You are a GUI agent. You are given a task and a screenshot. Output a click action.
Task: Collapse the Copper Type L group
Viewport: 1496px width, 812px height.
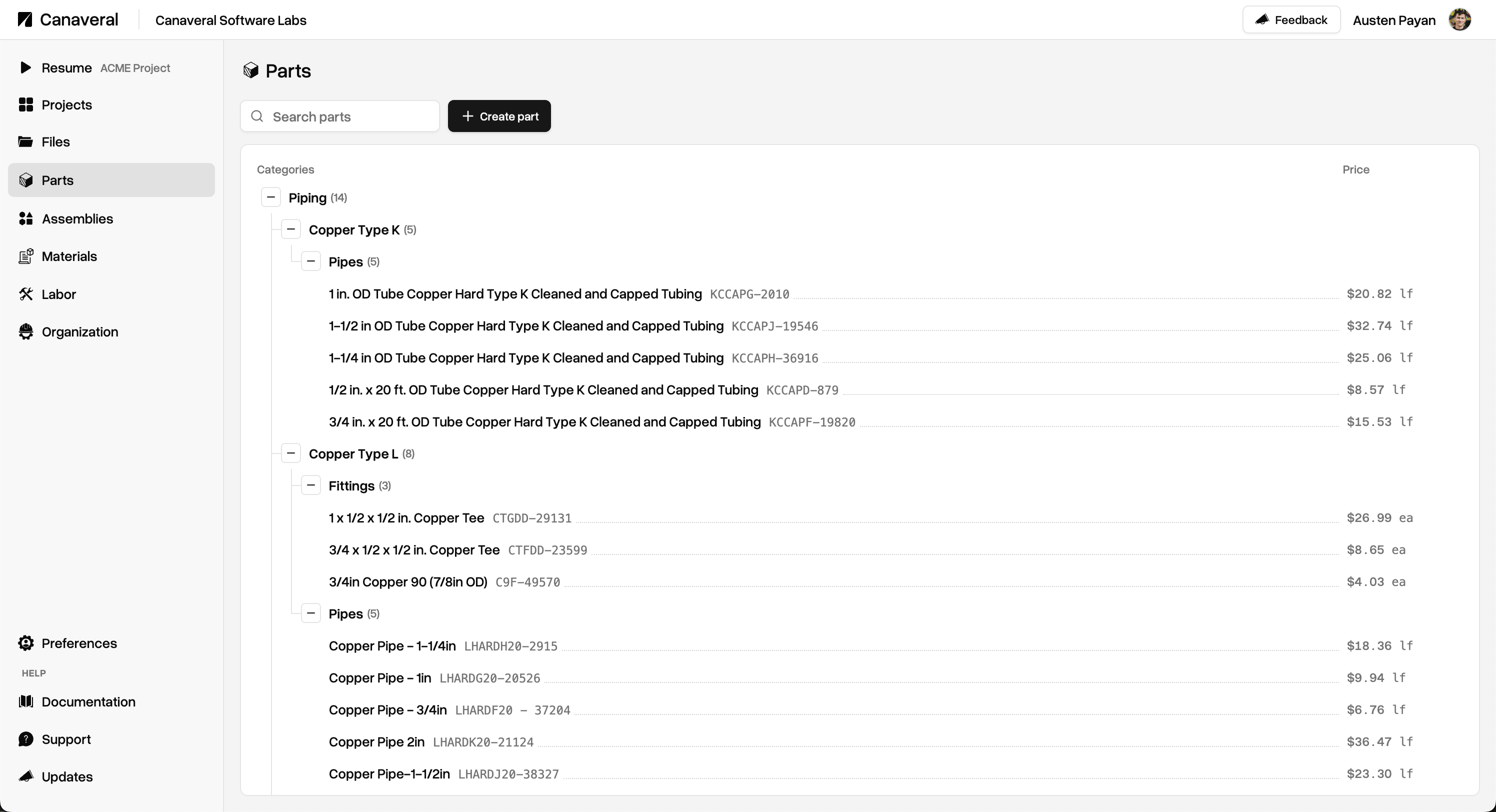coord(291,453)
